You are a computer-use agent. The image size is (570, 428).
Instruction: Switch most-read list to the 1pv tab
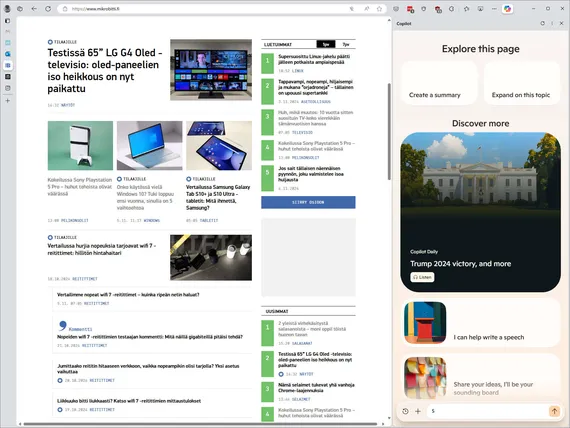pyautogui.click(x=326, y=44)
